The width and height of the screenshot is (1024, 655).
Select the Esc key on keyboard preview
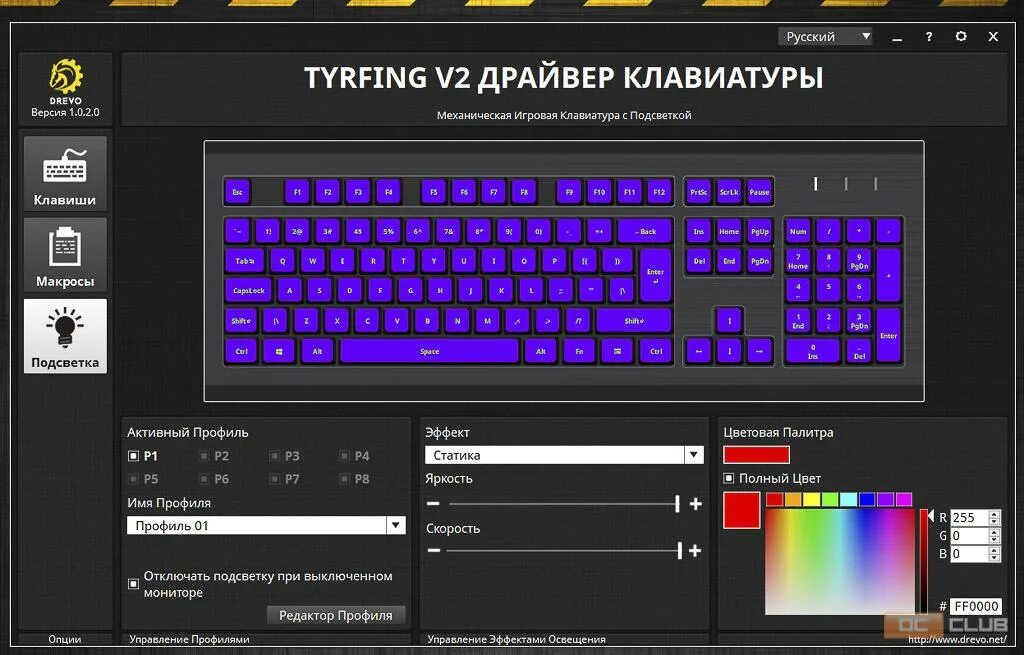click(x=238, y=192)
